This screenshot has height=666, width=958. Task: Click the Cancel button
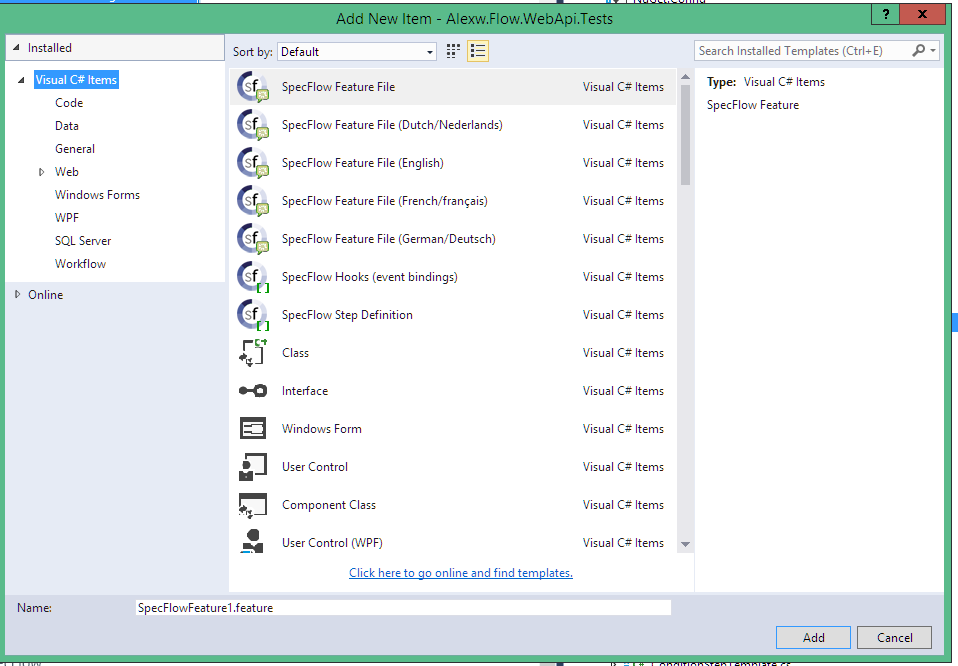(x=894, y=637)
